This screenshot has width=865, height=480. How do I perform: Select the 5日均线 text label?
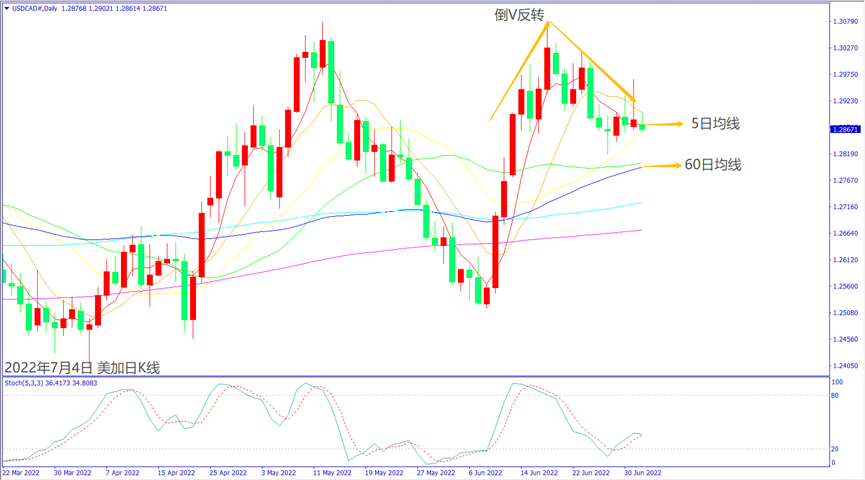click(715, 123)
